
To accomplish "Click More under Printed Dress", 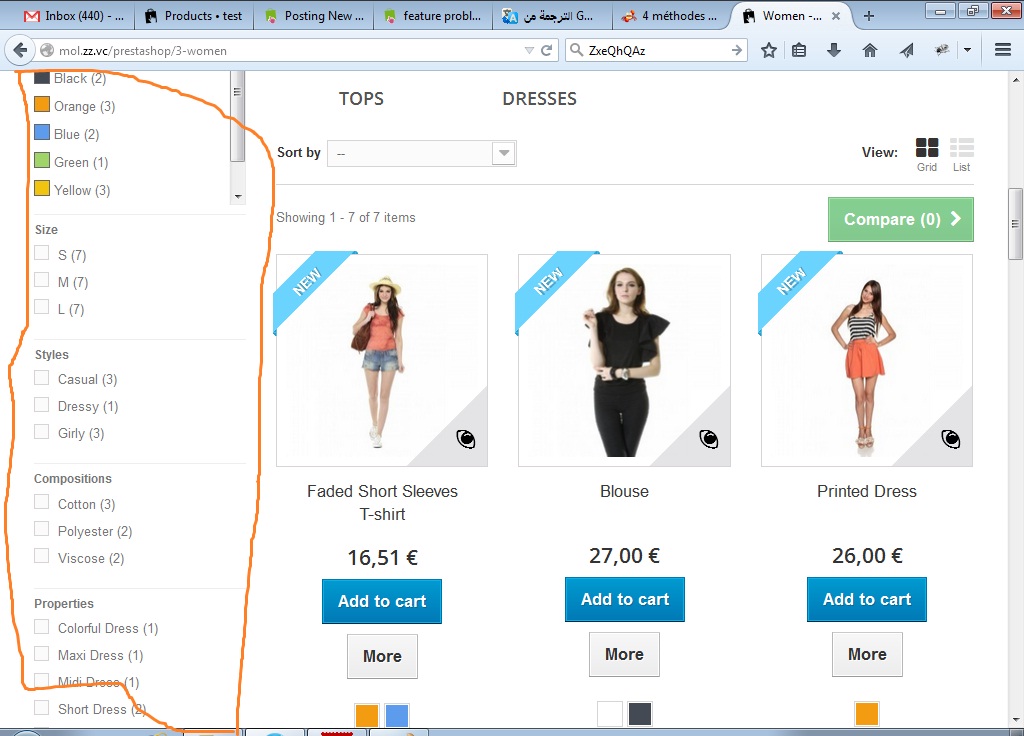I will point(867,654).
